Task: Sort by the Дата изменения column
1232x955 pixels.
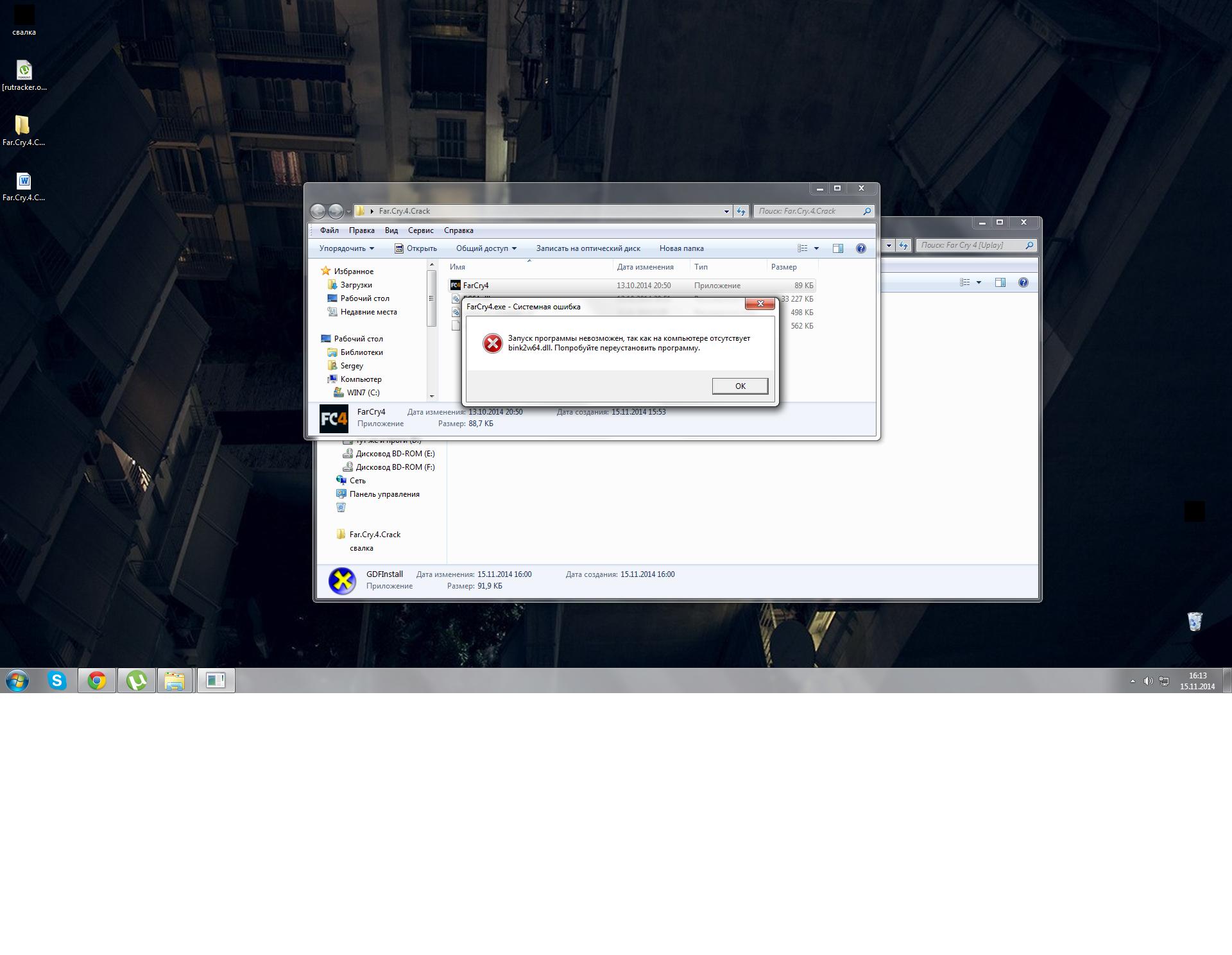Action: point(651,267)
